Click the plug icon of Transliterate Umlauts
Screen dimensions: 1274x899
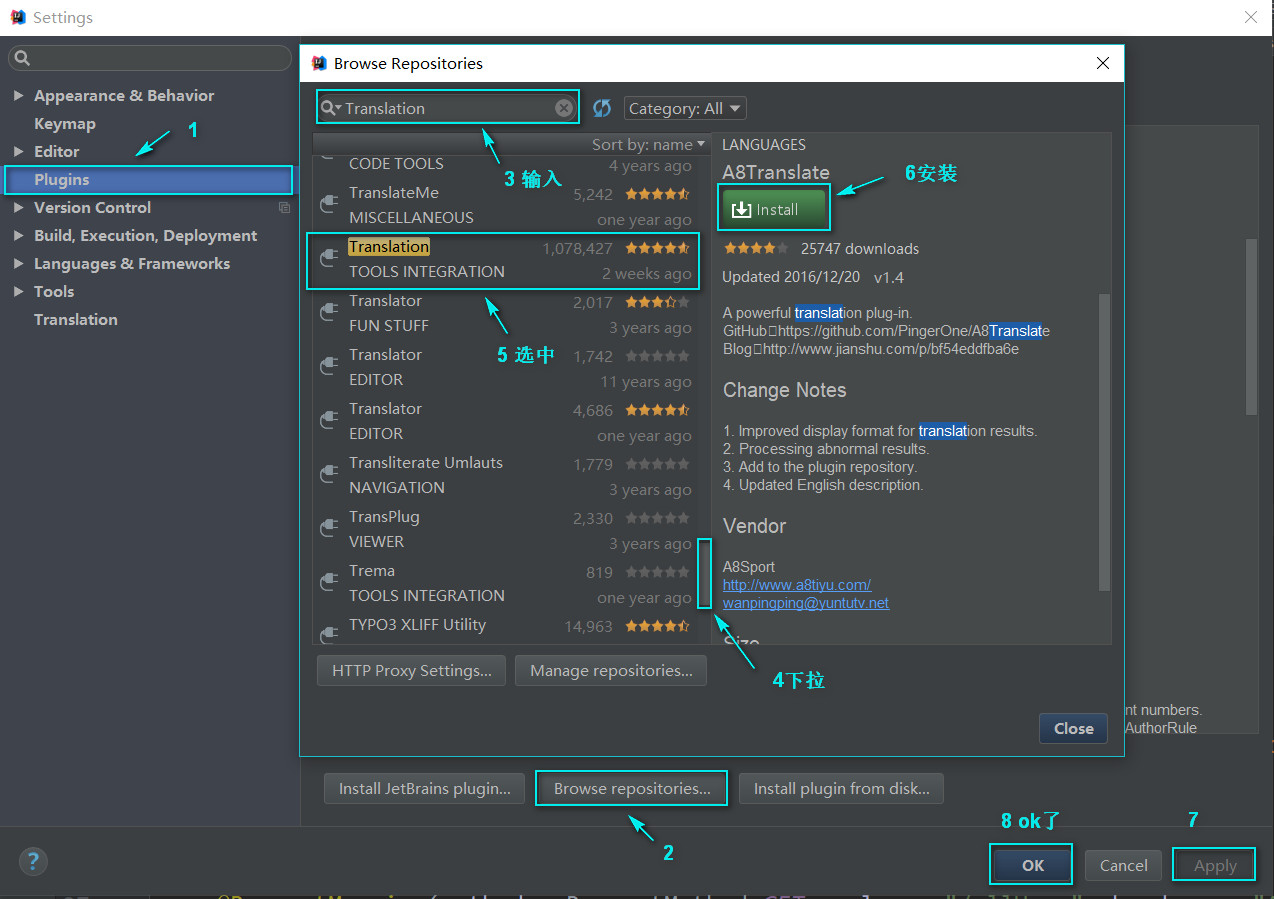click(328, 475)
